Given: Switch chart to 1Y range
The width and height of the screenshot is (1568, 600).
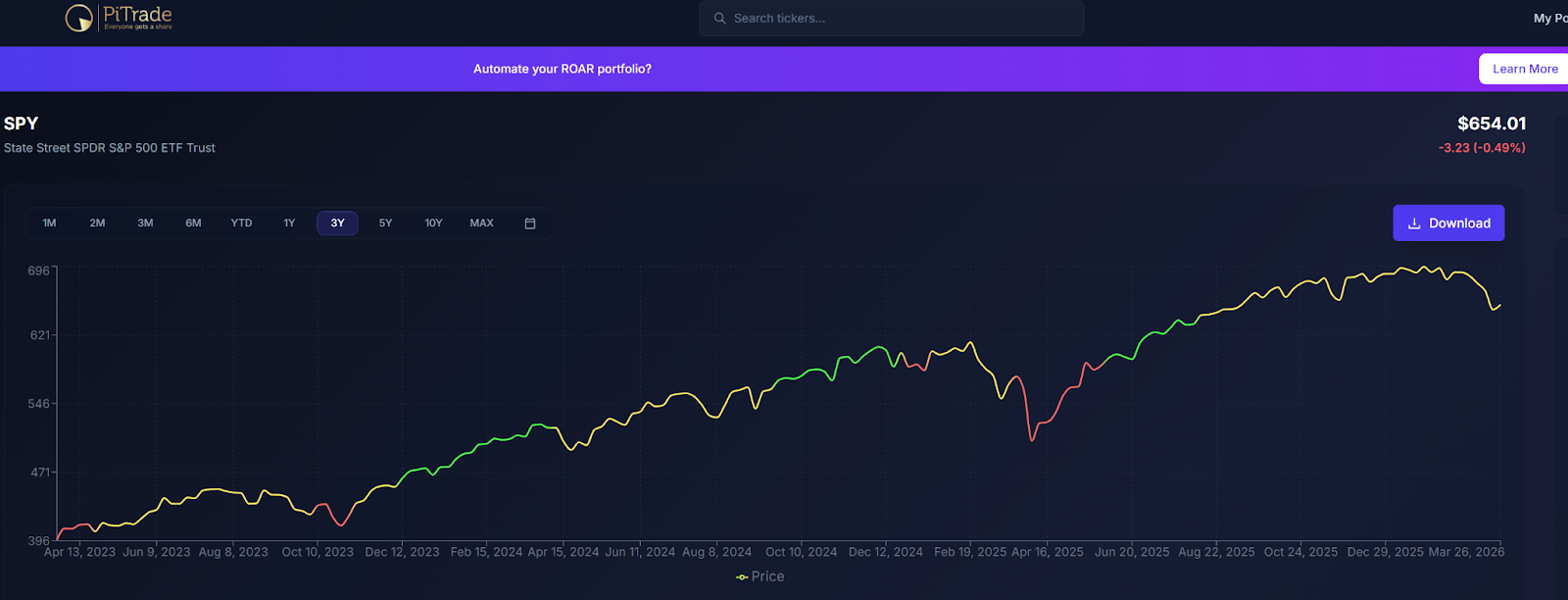Looking at the screenshot, I should [289, 224].
